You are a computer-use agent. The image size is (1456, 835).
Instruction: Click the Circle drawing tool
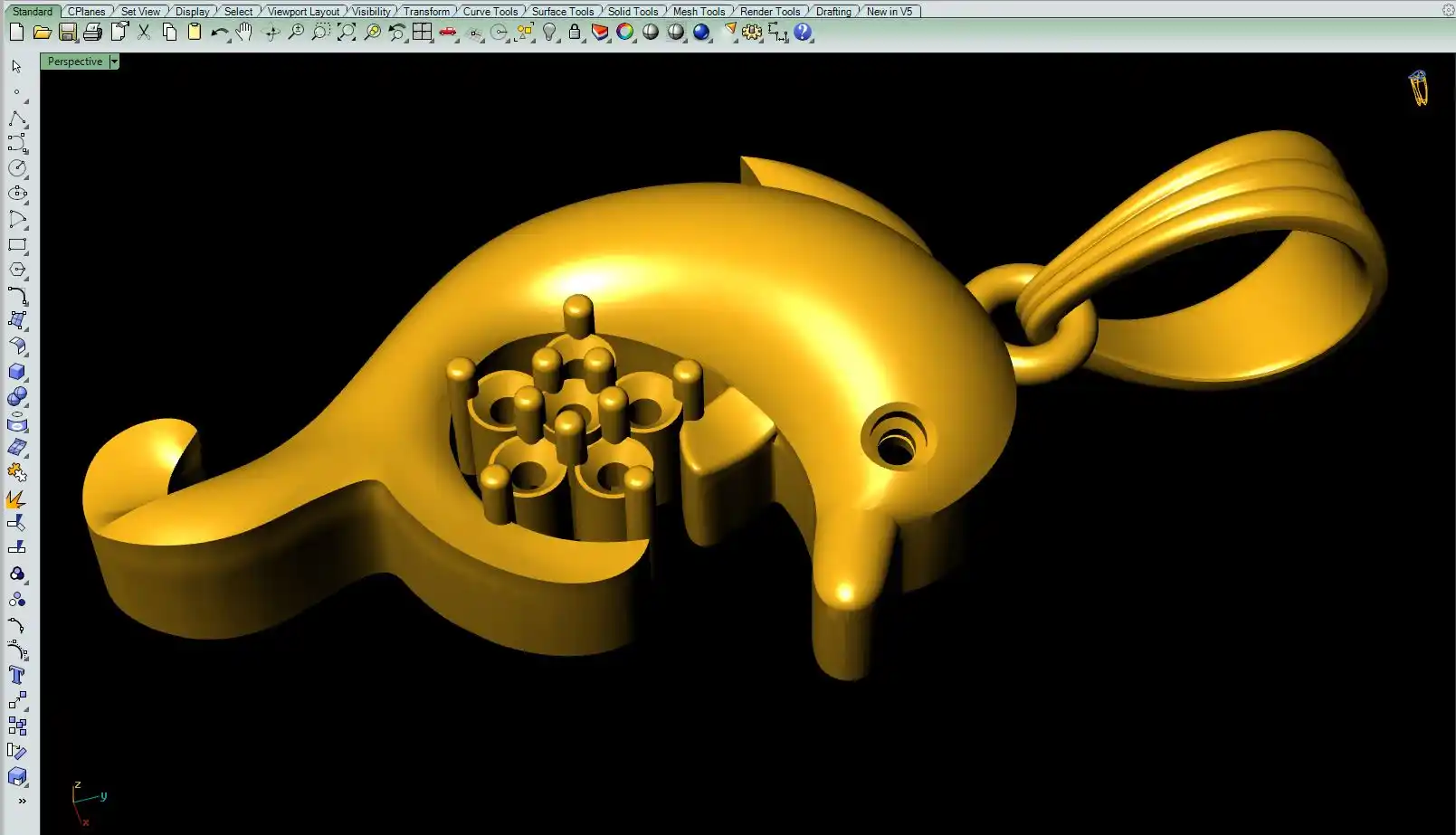pyautogui.click(x=16, y=168)
